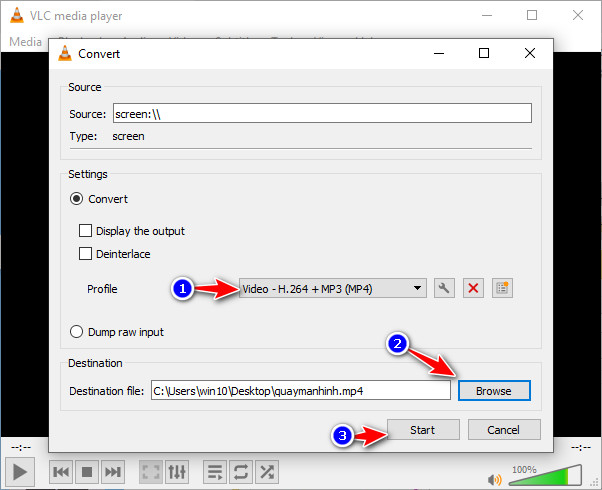The width and height of the screenshot is (602, 490).
Task: Go to previous media in playlist
Action: (61, 472)
